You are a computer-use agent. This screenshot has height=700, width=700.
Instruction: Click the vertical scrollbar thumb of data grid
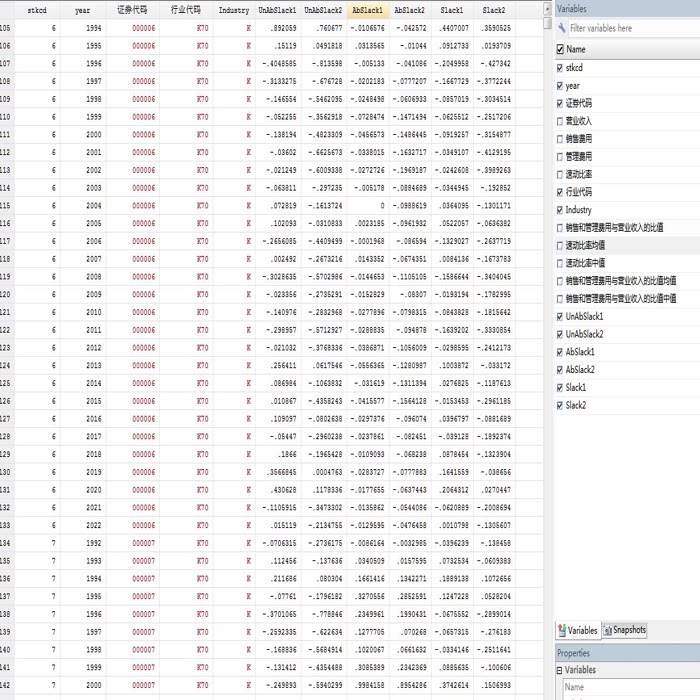(x=548, y=22)
